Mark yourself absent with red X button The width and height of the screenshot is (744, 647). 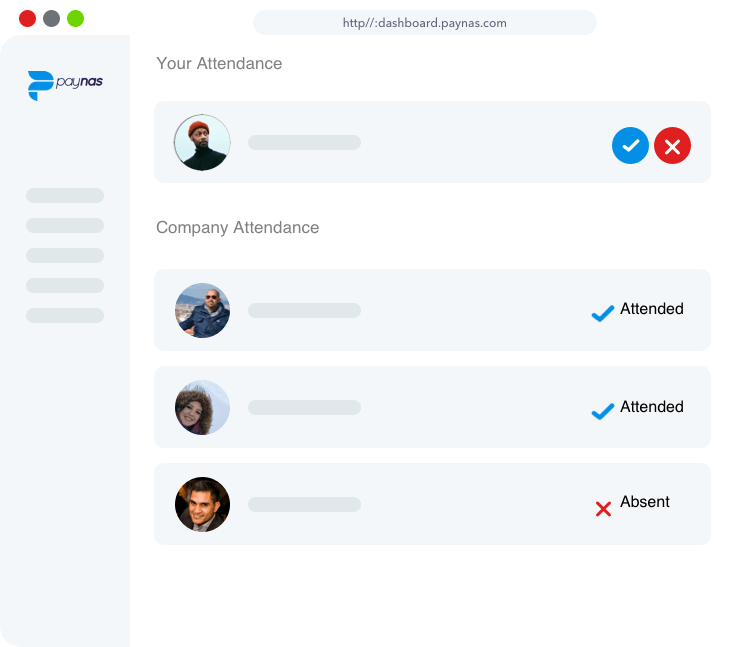click(672, 146)
